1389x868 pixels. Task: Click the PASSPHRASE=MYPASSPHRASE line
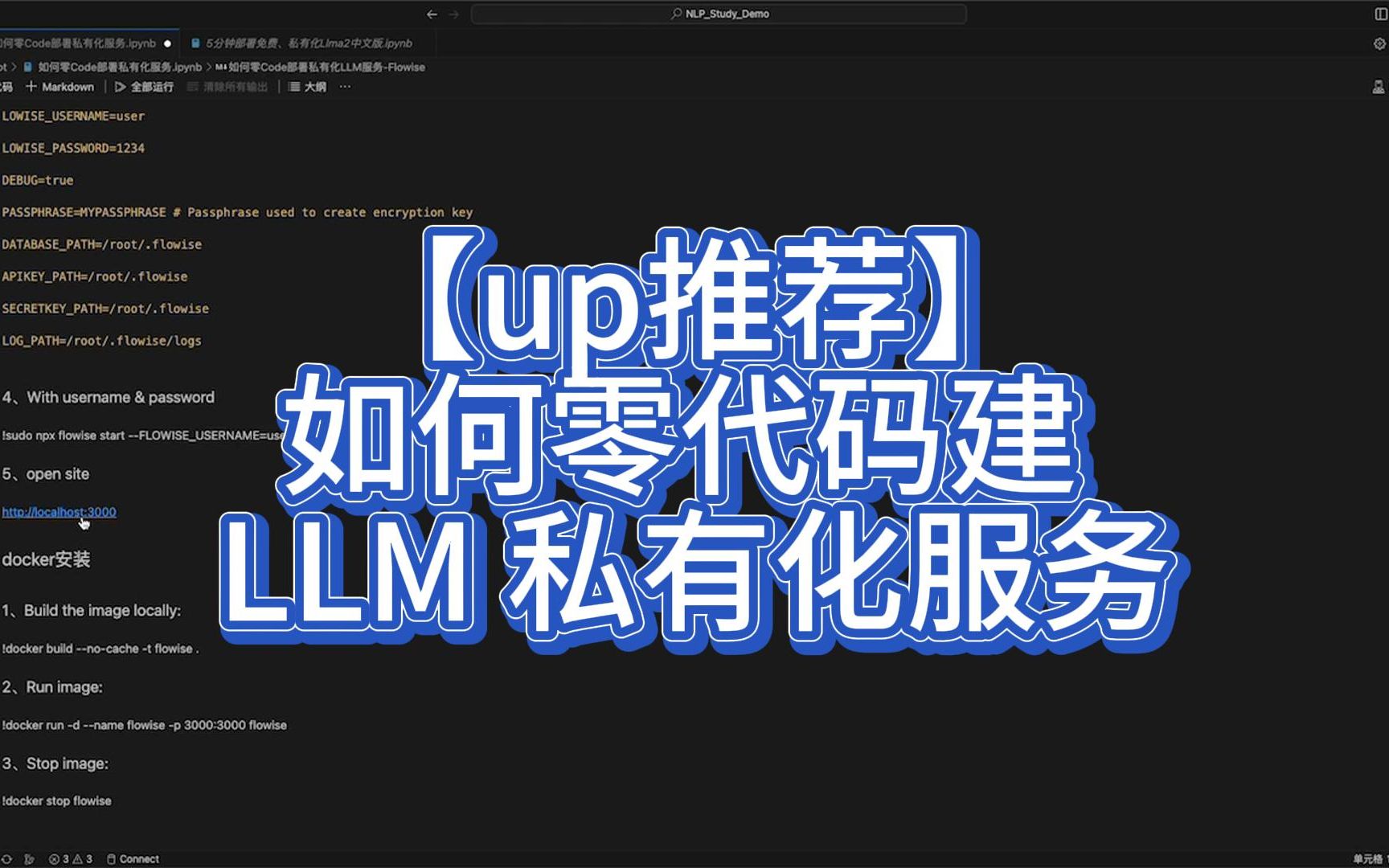(237, 213)
